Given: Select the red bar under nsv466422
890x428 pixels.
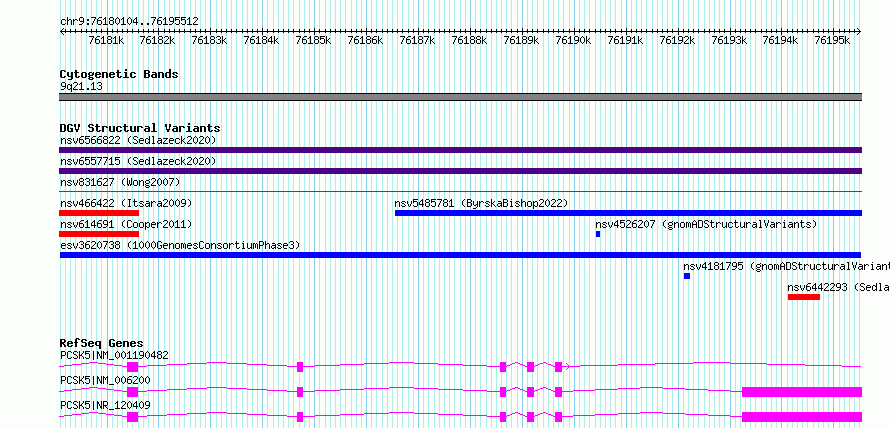Looking at the screenshot, I should [x=99, y=213].
